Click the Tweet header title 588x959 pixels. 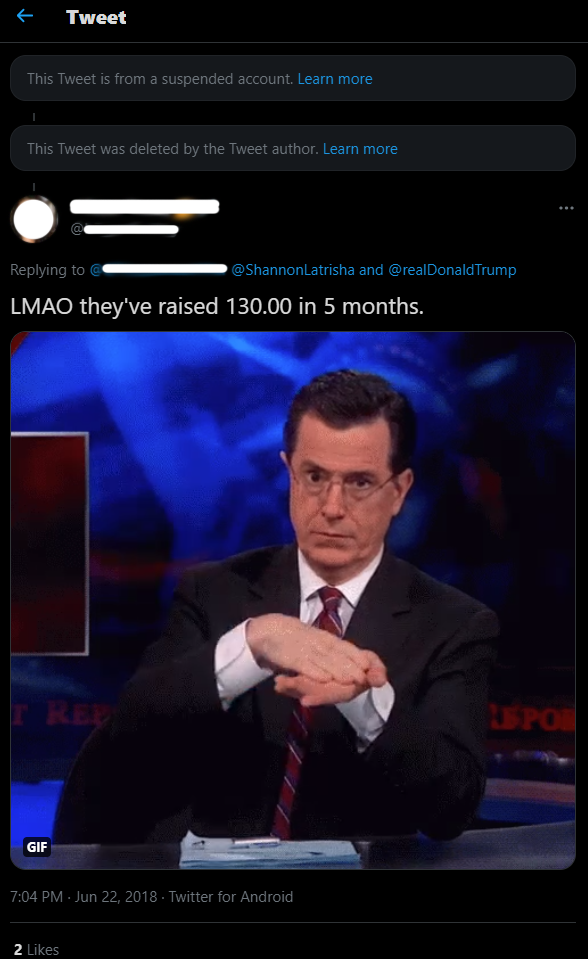point(96,17)
